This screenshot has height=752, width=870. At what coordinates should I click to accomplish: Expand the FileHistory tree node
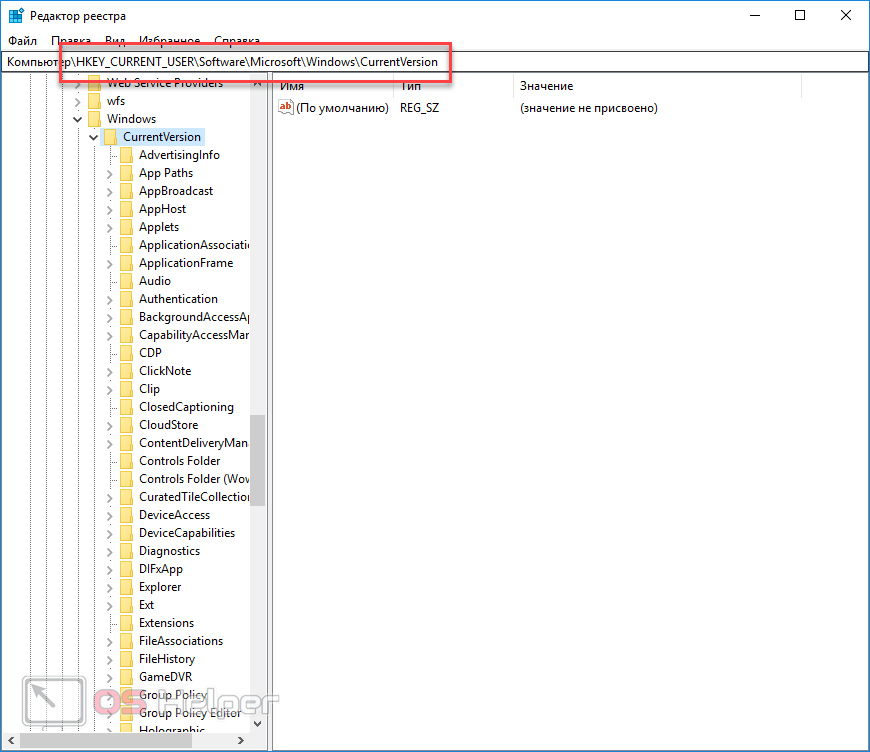(x=110, y=659)
